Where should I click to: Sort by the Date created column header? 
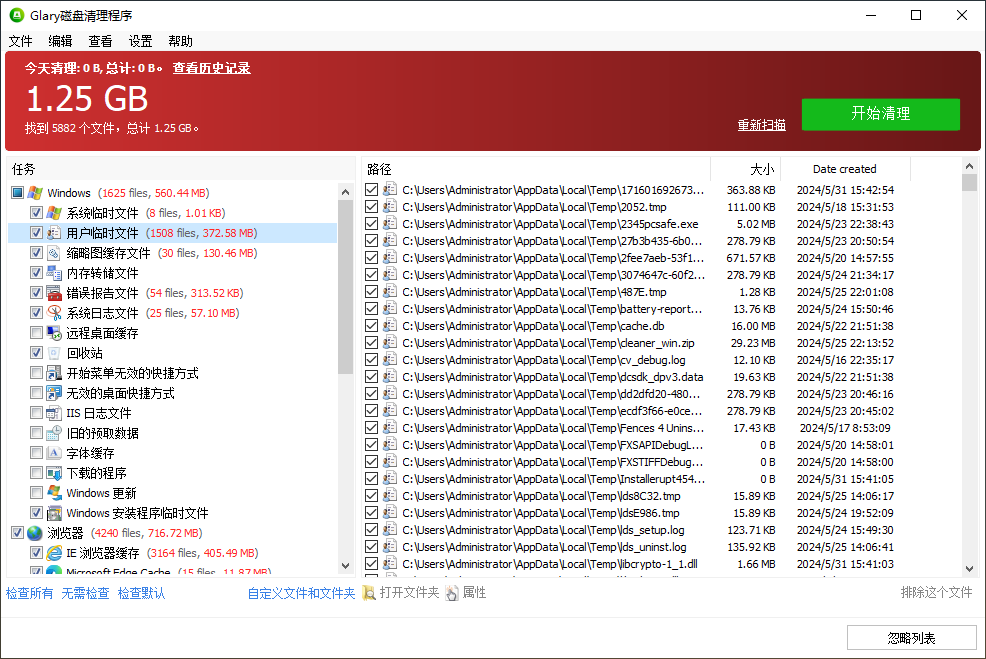(x=845, y=169)
